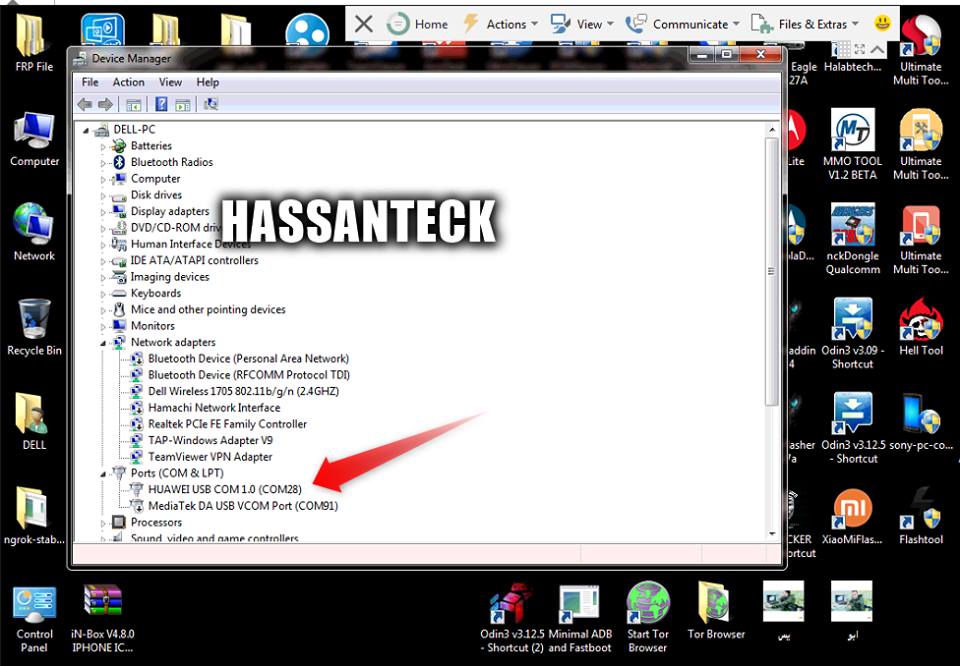960x666 pixels.
Task: Select MMO TOOL V1.2 BETA shortcut
Action: [852, 144]
